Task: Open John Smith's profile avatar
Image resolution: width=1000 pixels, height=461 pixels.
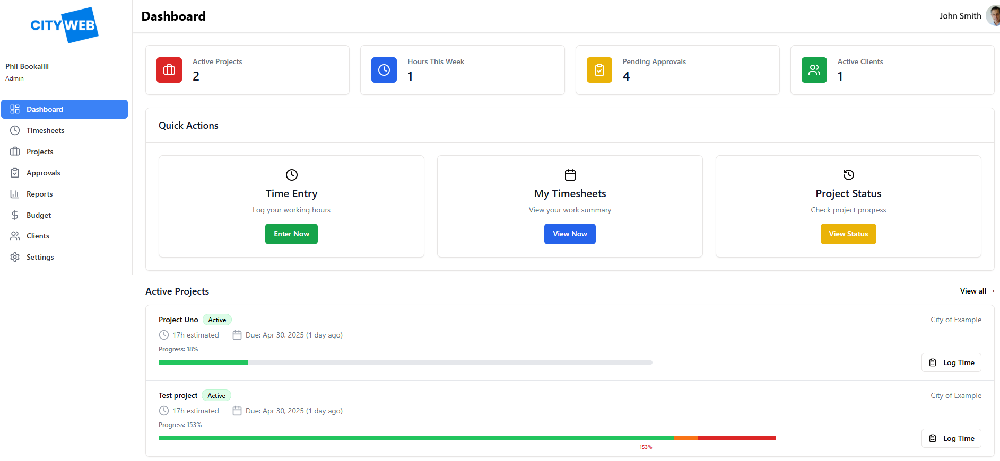Action: point(992,15)
